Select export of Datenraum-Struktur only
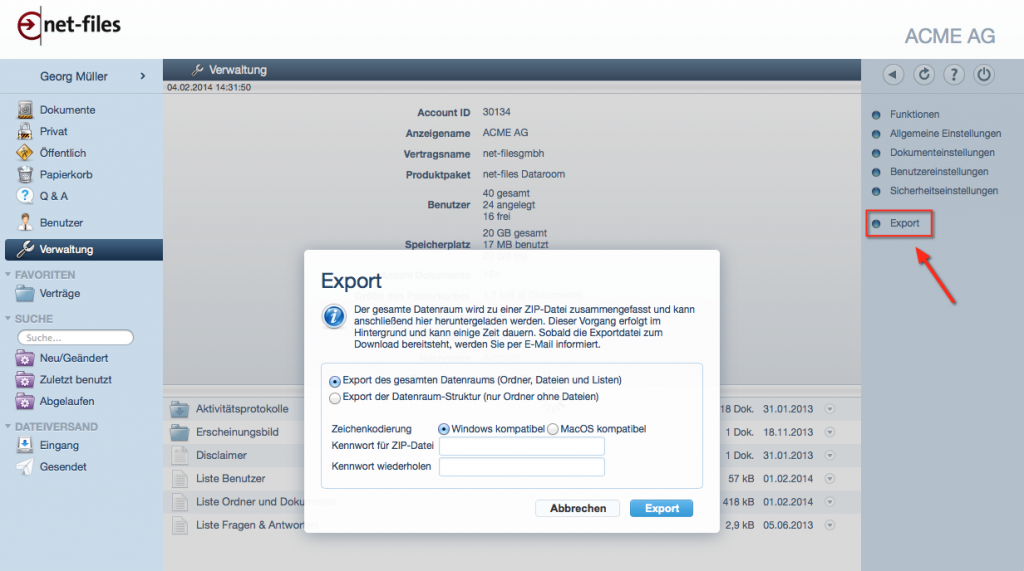 coord(335,397)
